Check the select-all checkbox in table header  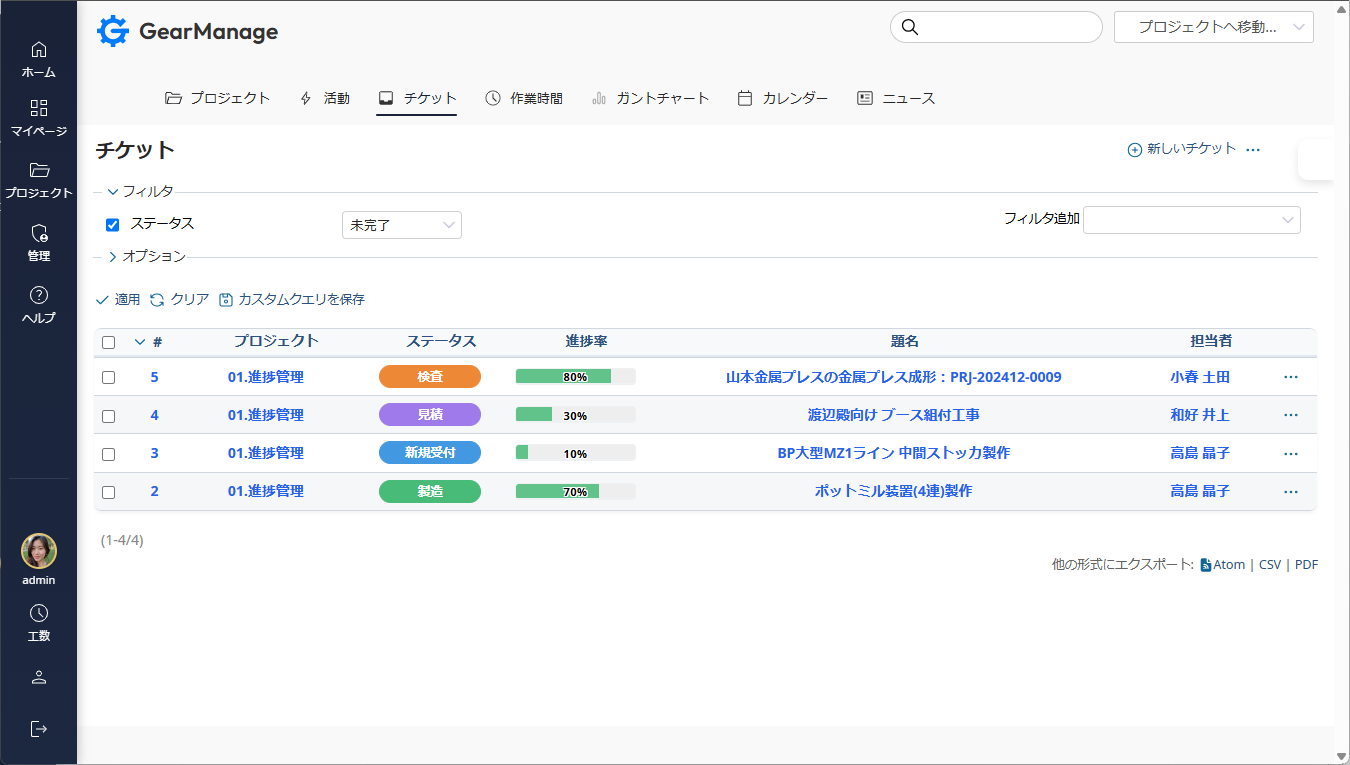(x=109, y=342)
